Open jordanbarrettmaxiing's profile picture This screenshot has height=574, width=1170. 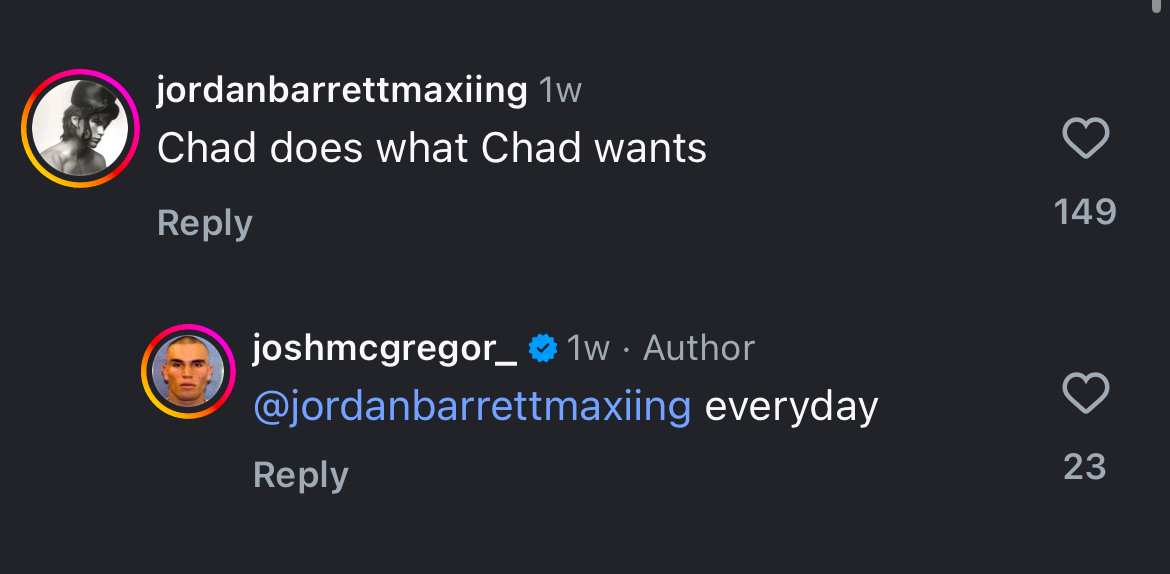(80, 128)
